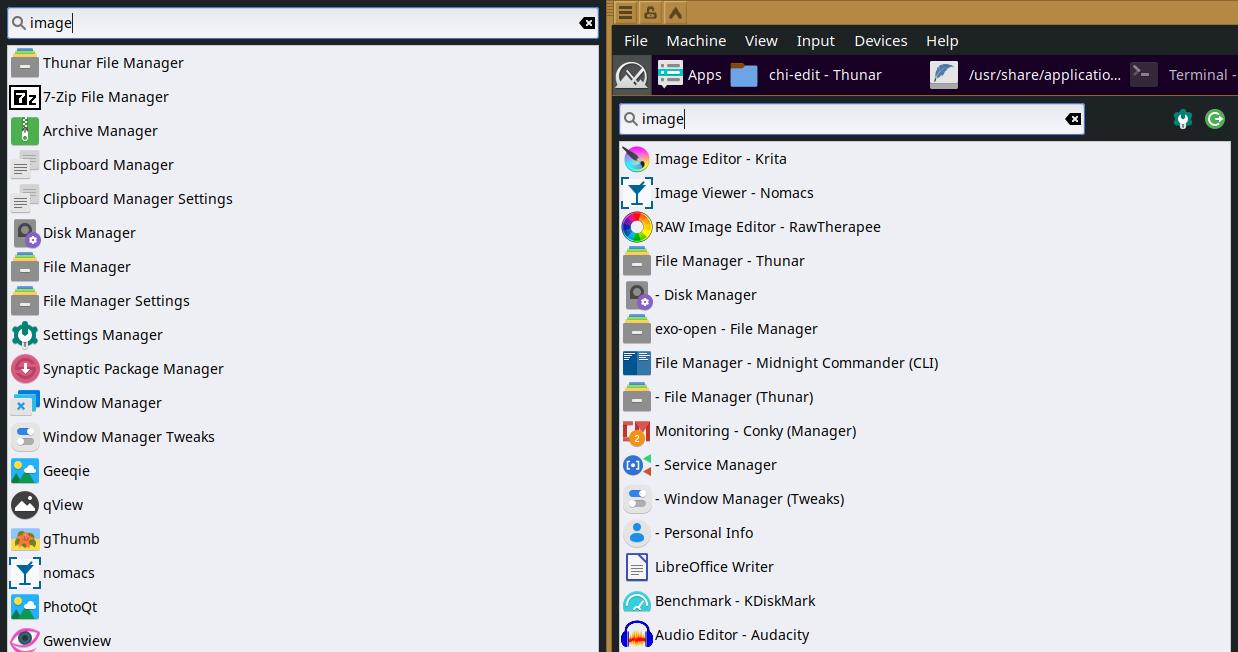The height and width of the screenshot is (652, 1238).
Task: Open Monitoring - Conky (Manager) icon
Action: pyautogui.click(x=636, y=431)
